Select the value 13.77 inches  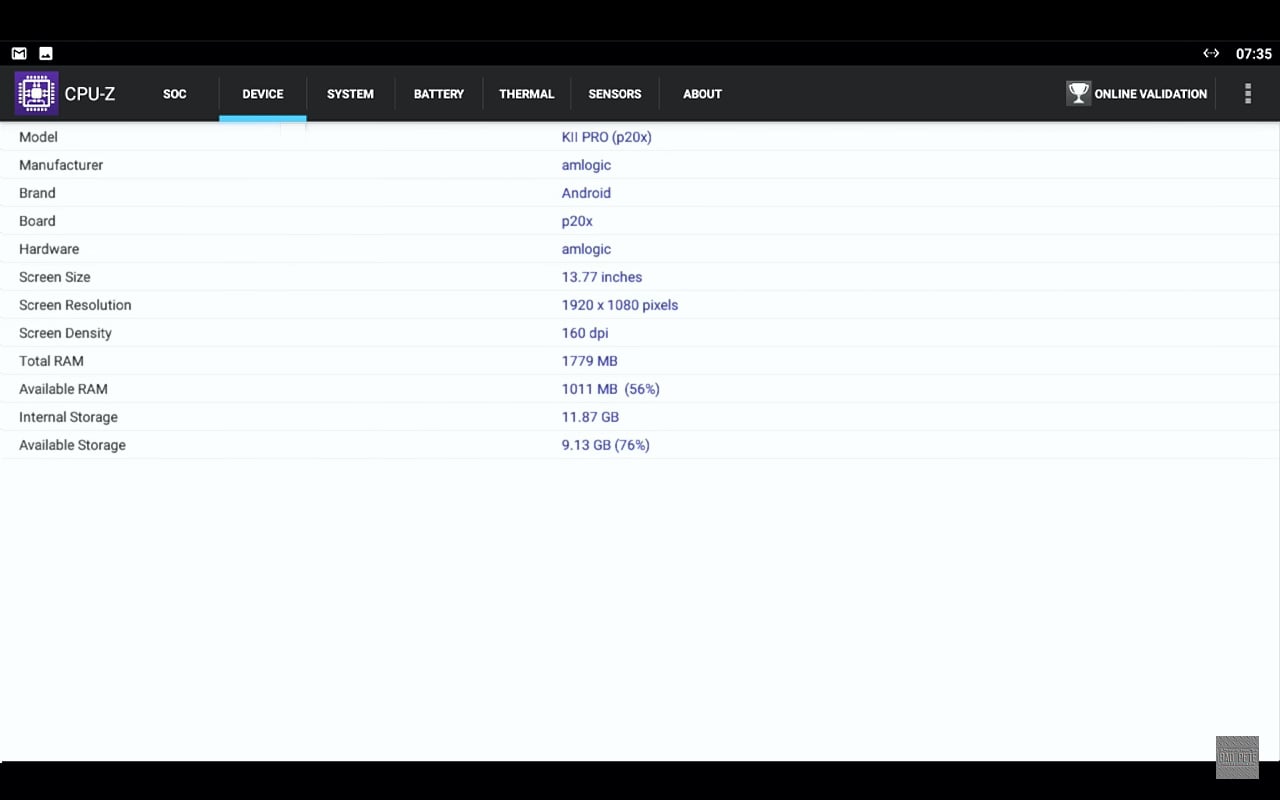[x=602, y=277]
